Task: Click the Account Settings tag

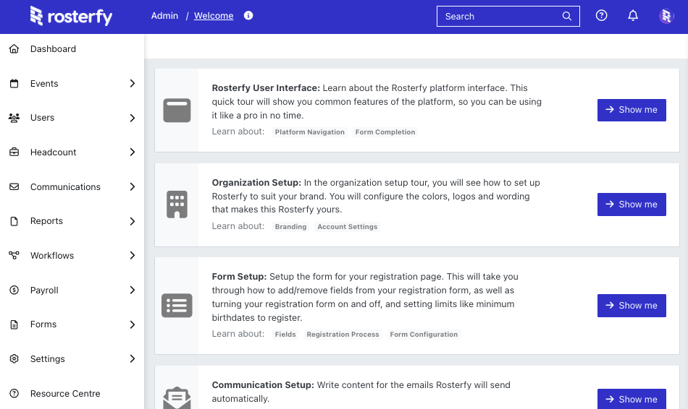Action: pos(347,226)
